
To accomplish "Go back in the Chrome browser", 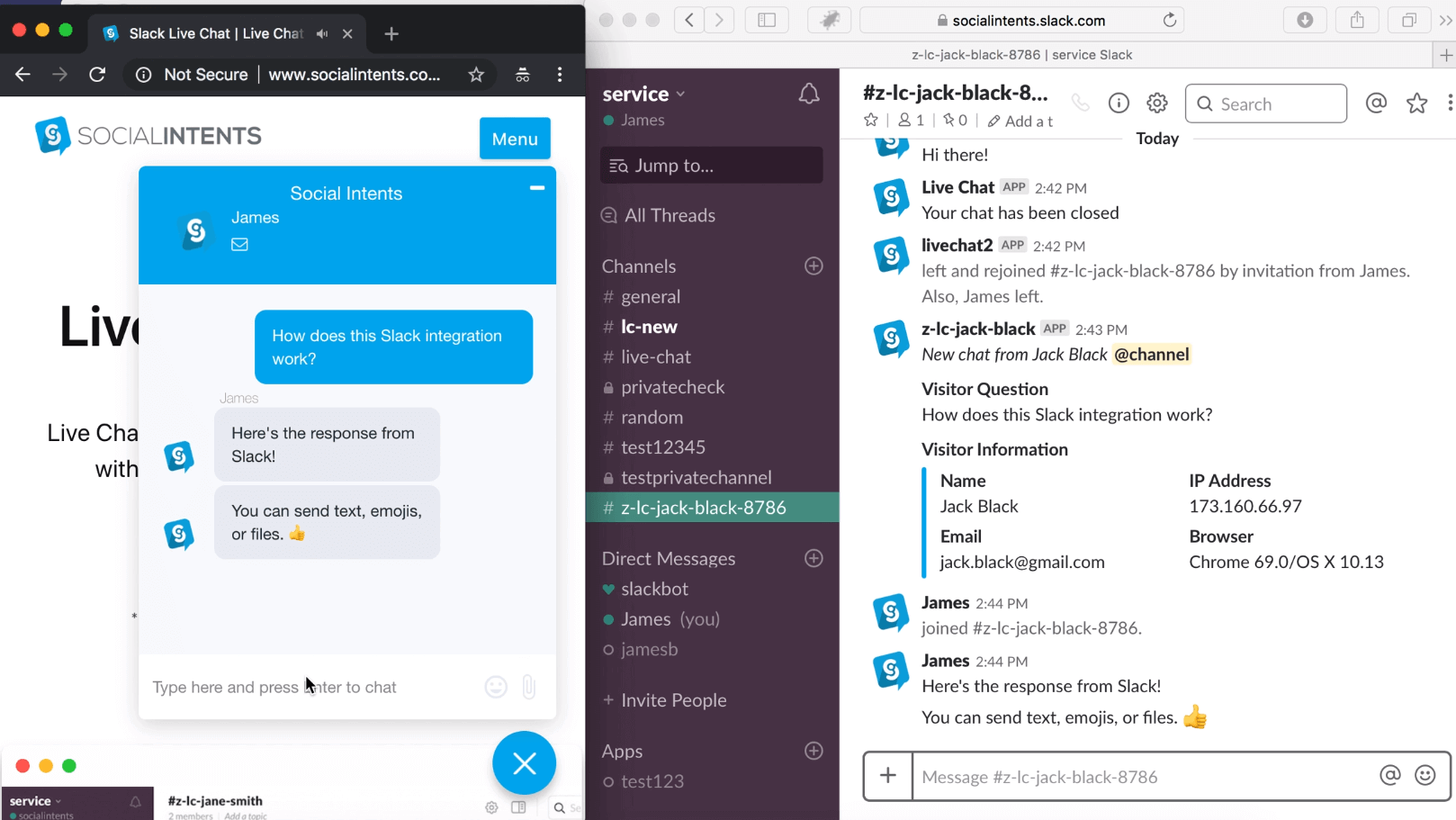I will [22, 75].
